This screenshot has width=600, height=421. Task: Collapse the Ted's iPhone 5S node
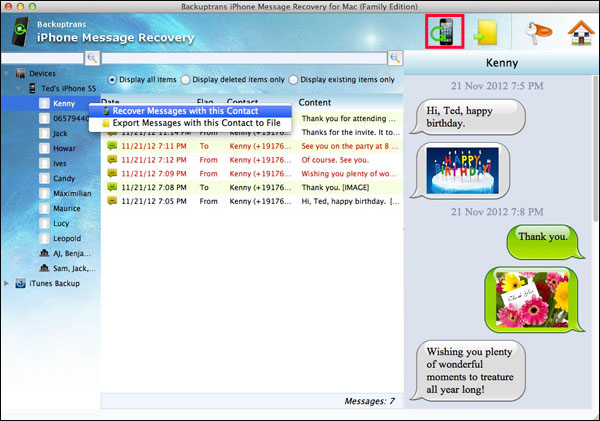[18, 88]
